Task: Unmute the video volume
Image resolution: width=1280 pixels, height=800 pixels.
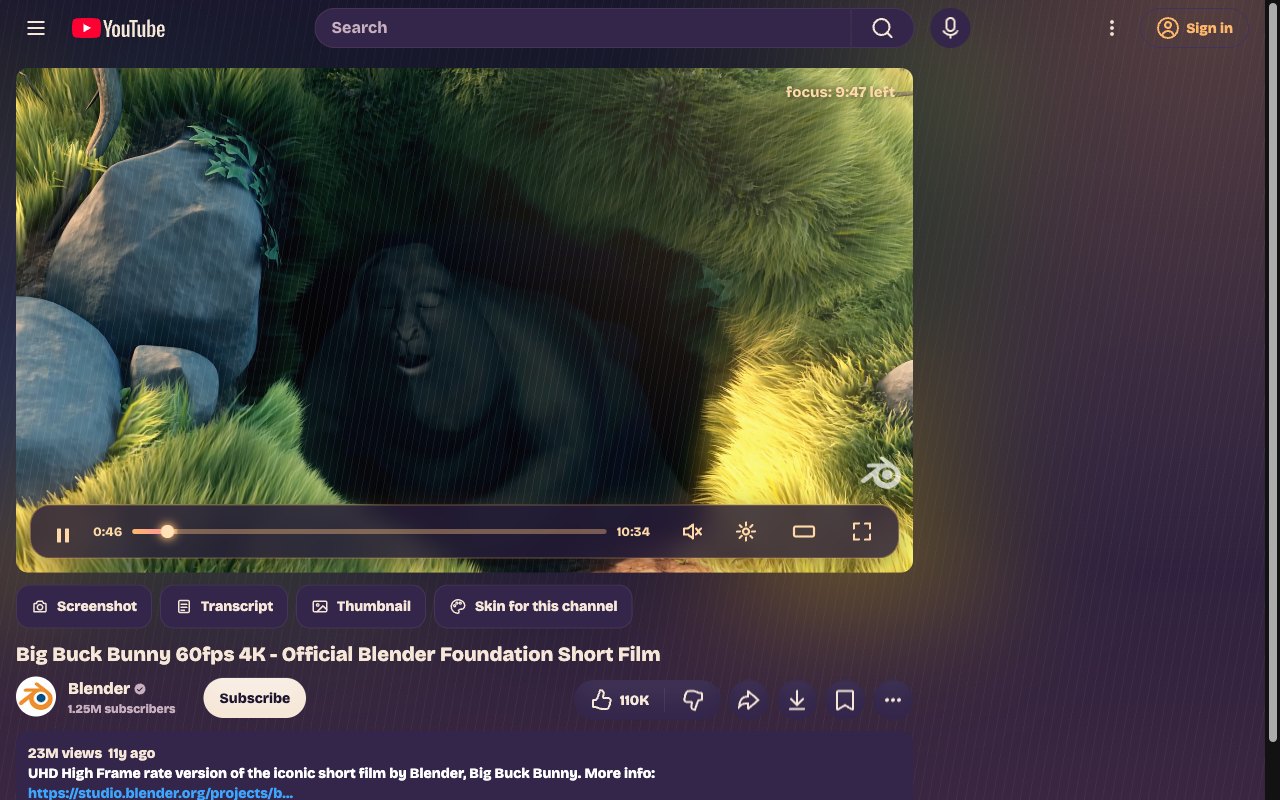Action: click(x=692, y=532)
